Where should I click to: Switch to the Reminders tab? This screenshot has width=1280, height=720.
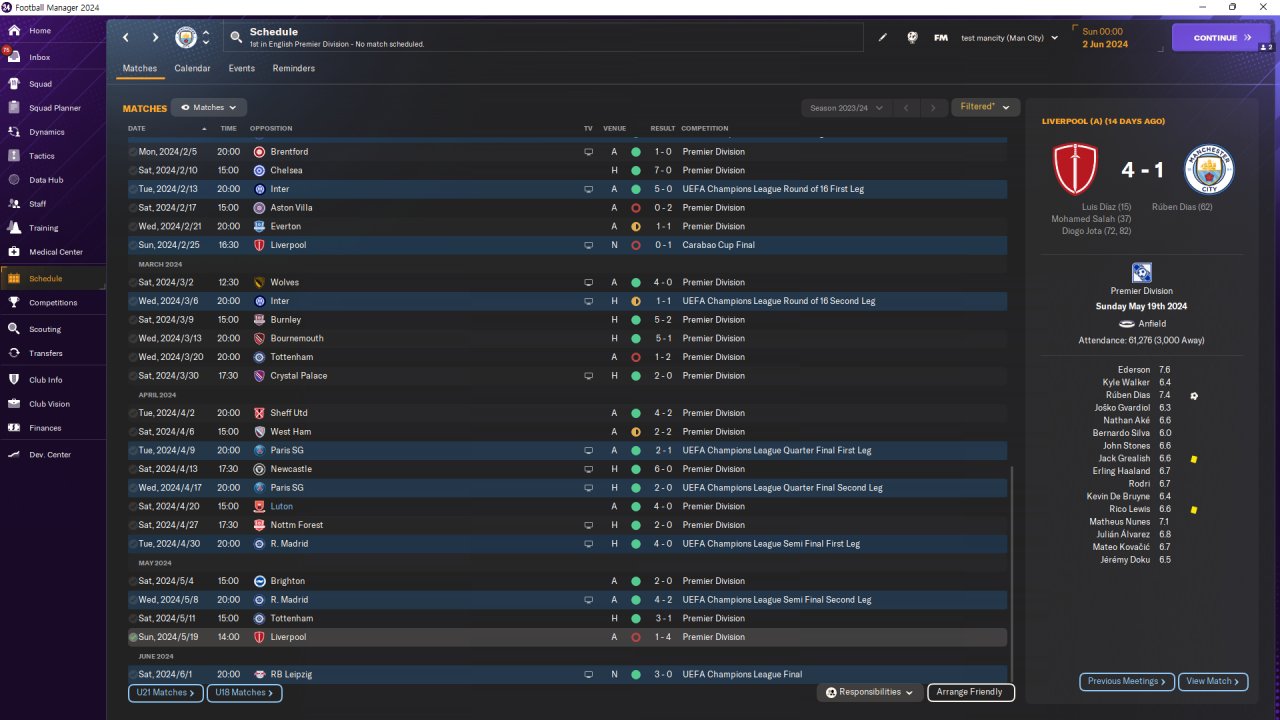(293, 68)
